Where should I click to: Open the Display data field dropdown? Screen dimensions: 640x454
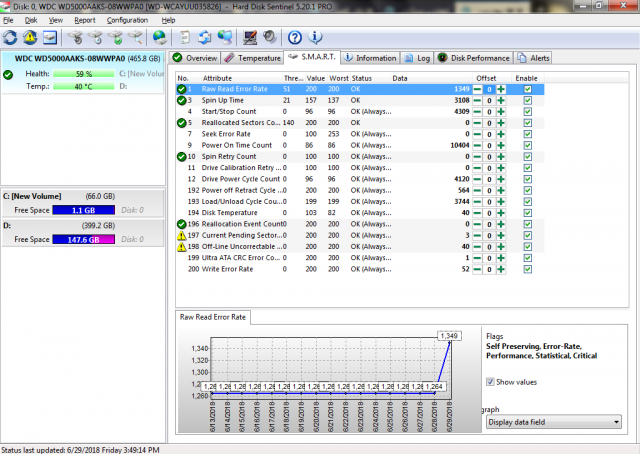pos(553,422)
